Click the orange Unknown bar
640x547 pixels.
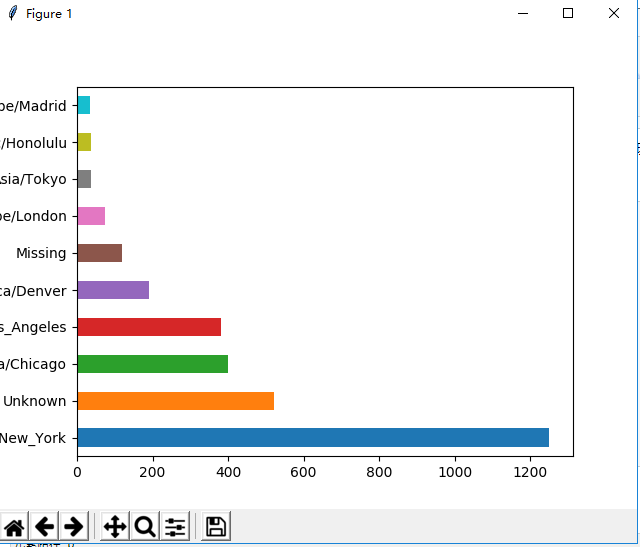pyautogui.click(x=176, y=401)
